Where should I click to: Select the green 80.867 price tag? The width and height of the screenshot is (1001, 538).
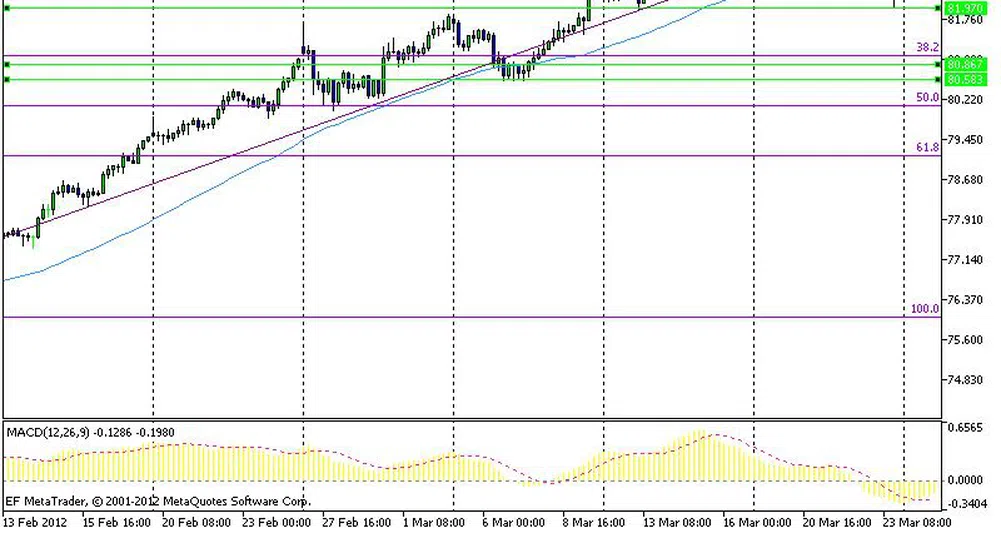coord(966,65)
